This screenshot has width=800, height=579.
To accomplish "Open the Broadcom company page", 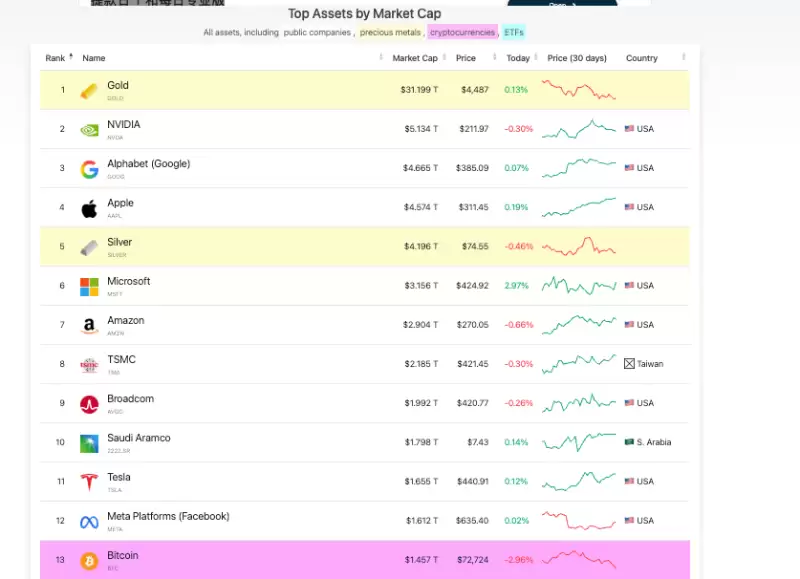I will 130,399.
